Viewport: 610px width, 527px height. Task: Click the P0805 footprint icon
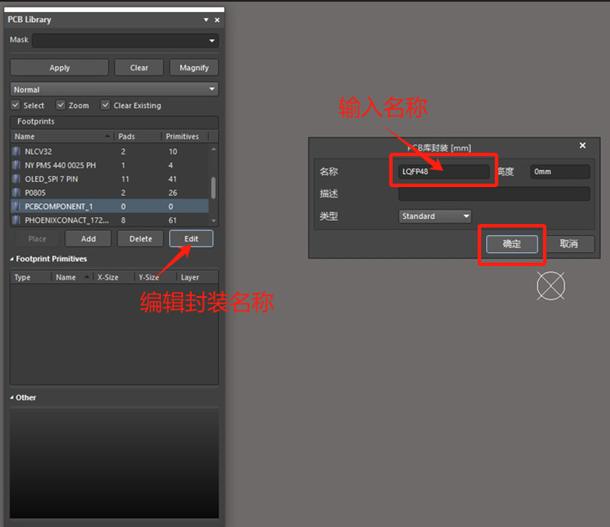[x=16, y=192]
